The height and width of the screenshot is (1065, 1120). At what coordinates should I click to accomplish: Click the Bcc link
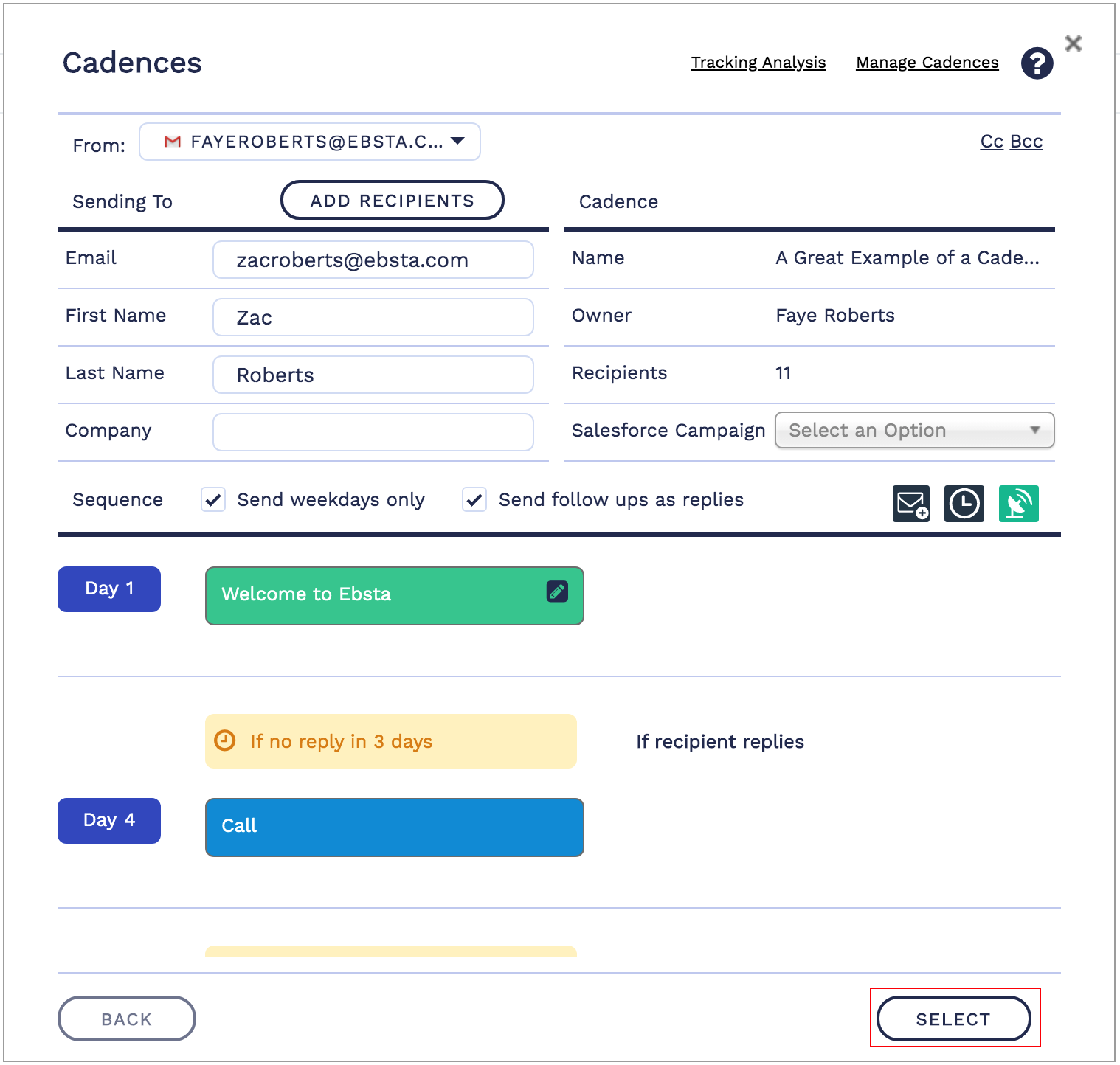pos(1026,142)
